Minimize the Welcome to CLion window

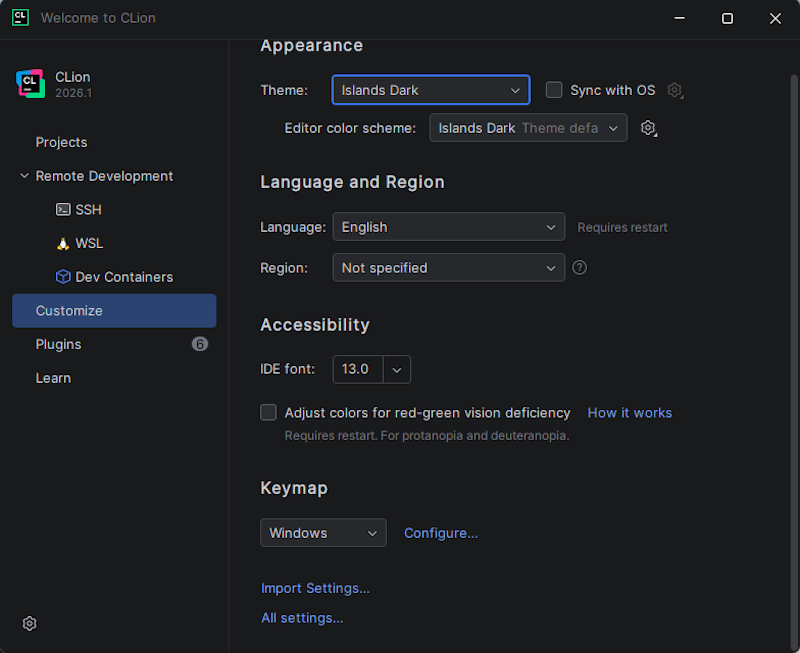(680, 18)
